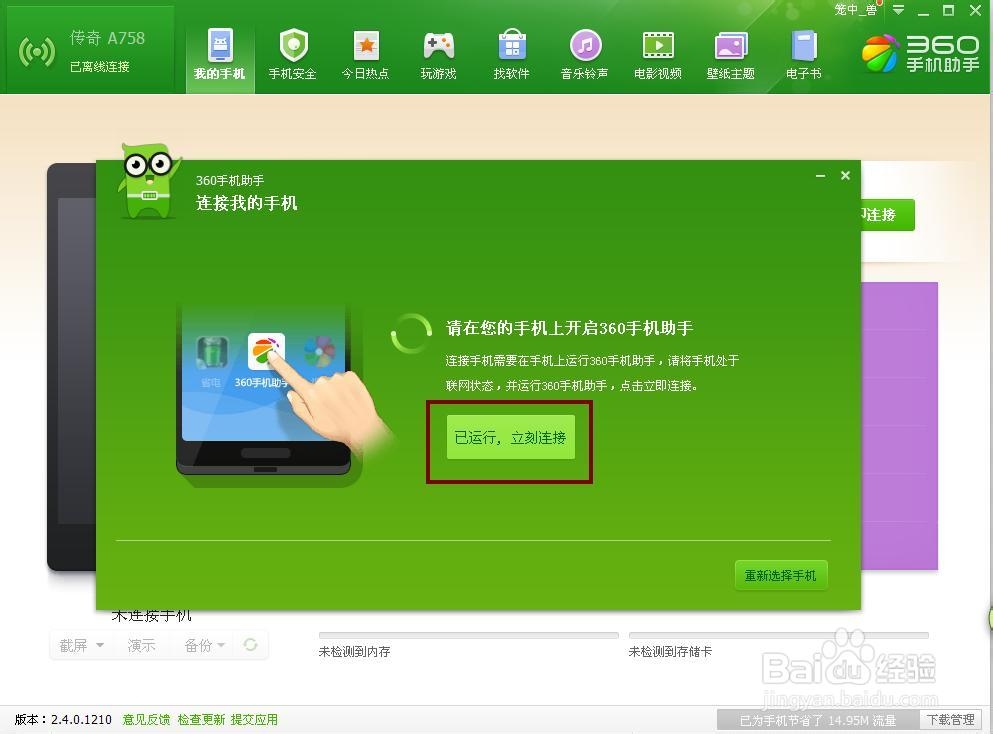Viewport: 993px width, 734px height.
Task: Click the wireless signal icon beside 传奇 A758
Action: tap(37, 51)
